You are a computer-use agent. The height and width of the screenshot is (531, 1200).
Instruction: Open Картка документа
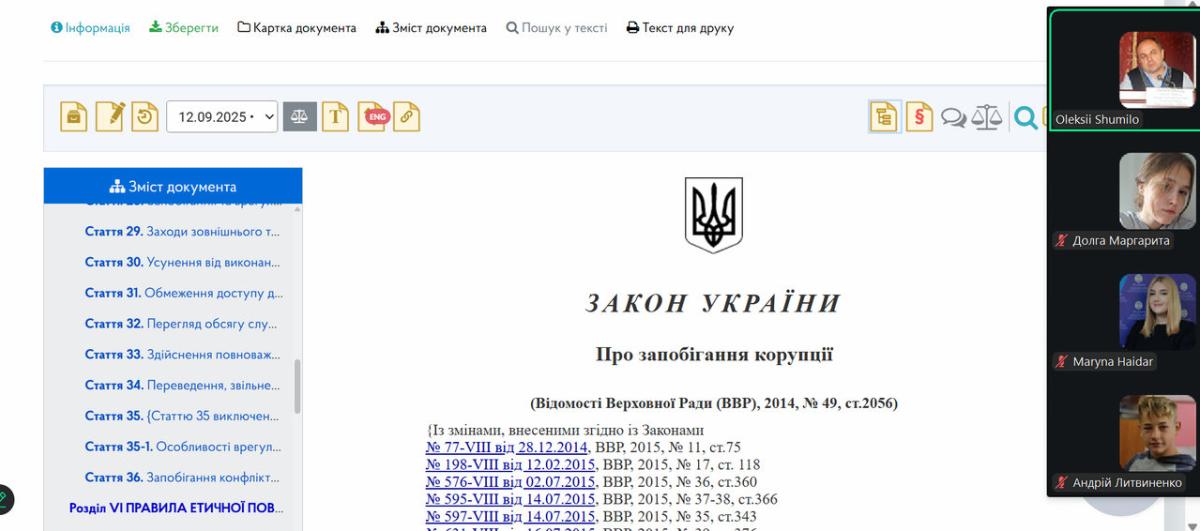(x=296, y=28)
